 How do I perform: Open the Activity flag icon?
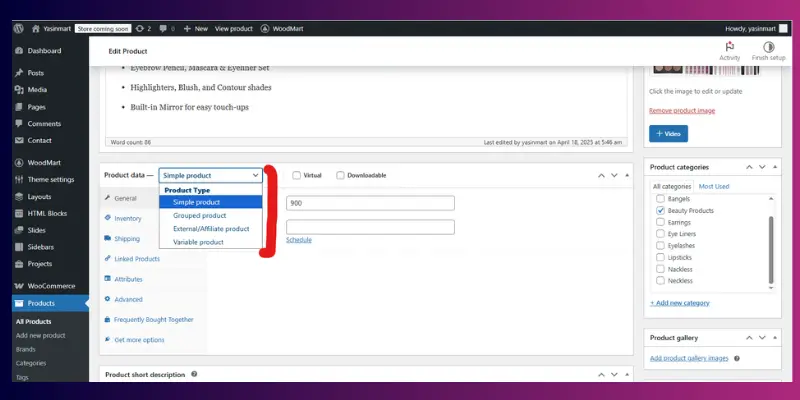click(x=730, y=46)
